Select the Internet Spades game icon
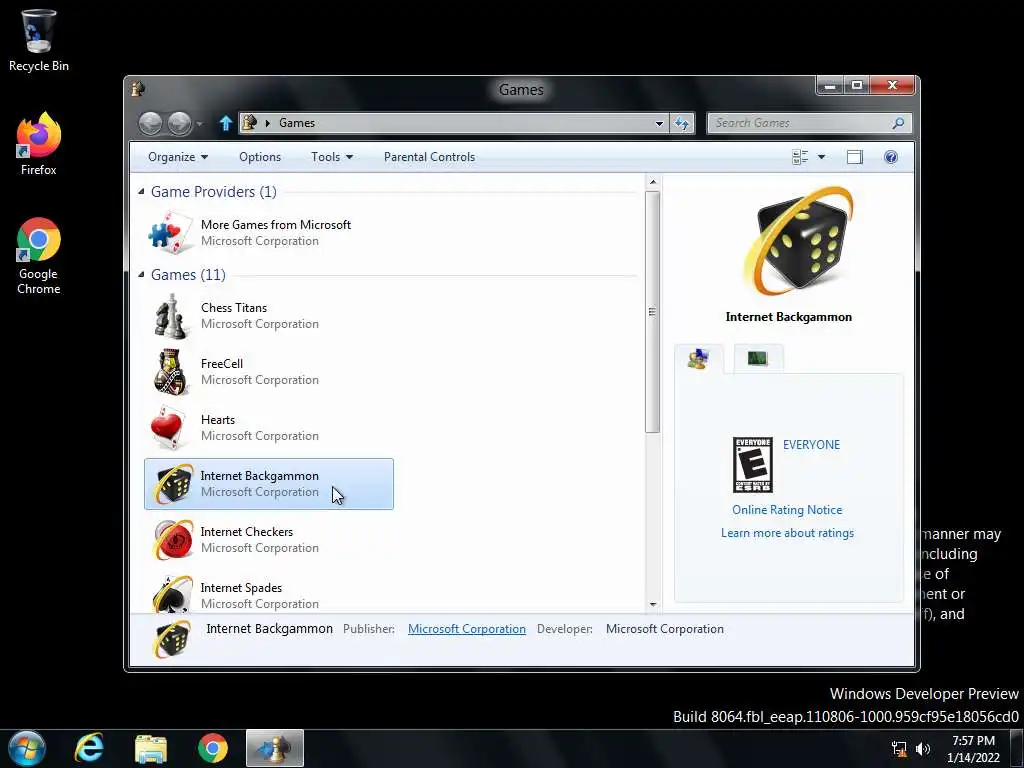 point(172,594)
